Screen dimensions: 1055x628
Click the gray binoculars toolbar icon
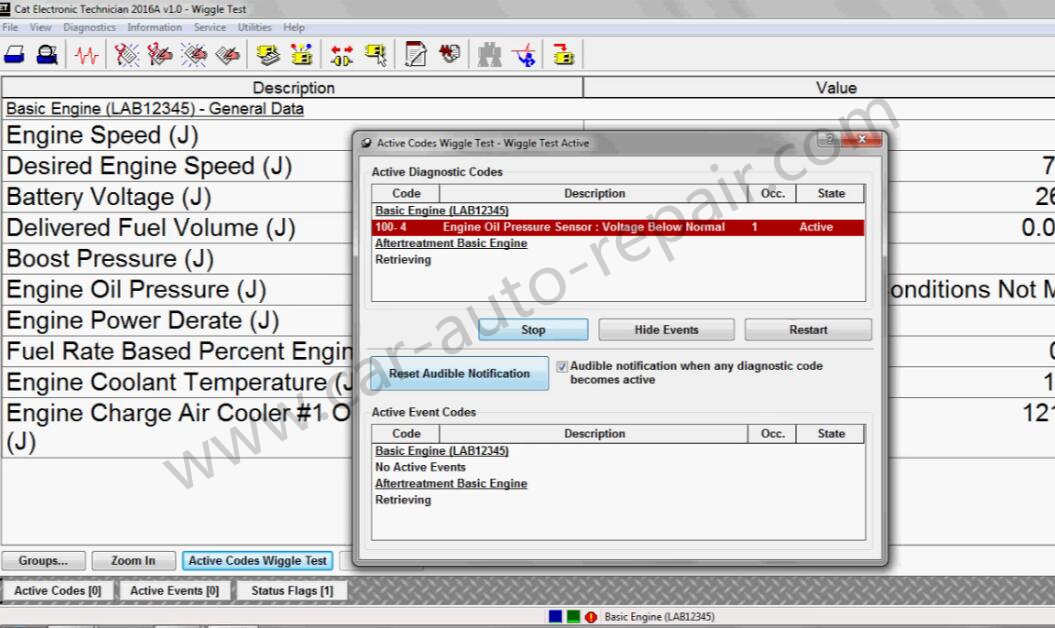(489, 55)
